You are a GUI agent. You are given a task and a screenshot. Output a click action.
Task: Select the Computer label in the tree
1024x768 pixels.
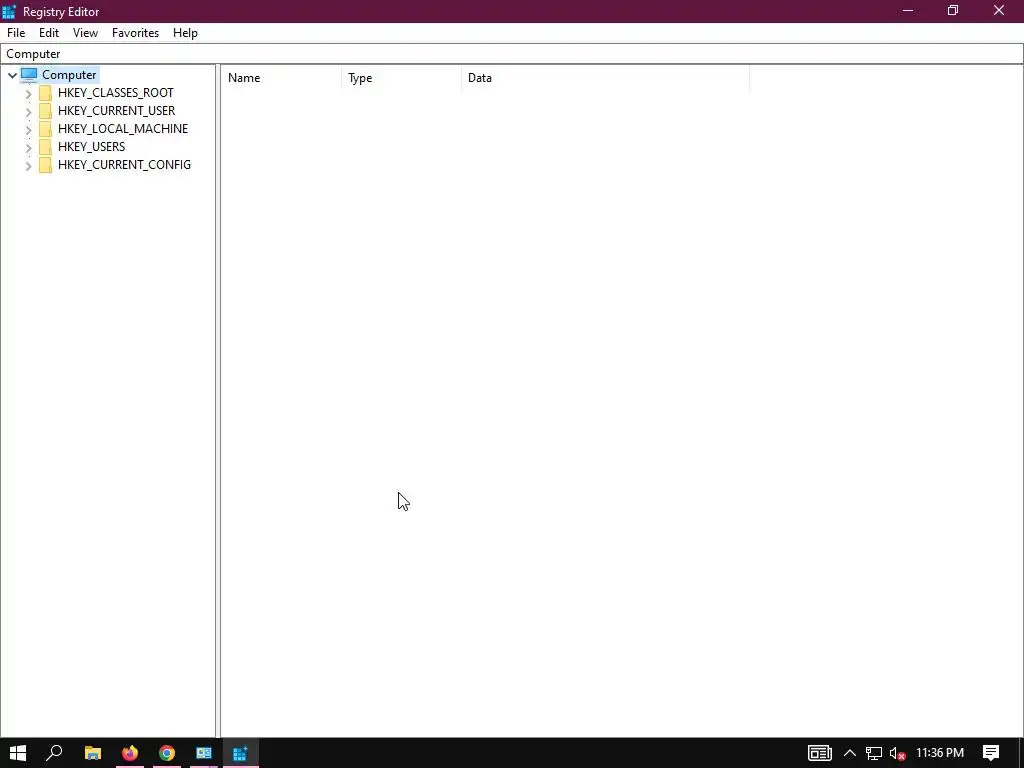pyautogui.click(x=69, y=74)
